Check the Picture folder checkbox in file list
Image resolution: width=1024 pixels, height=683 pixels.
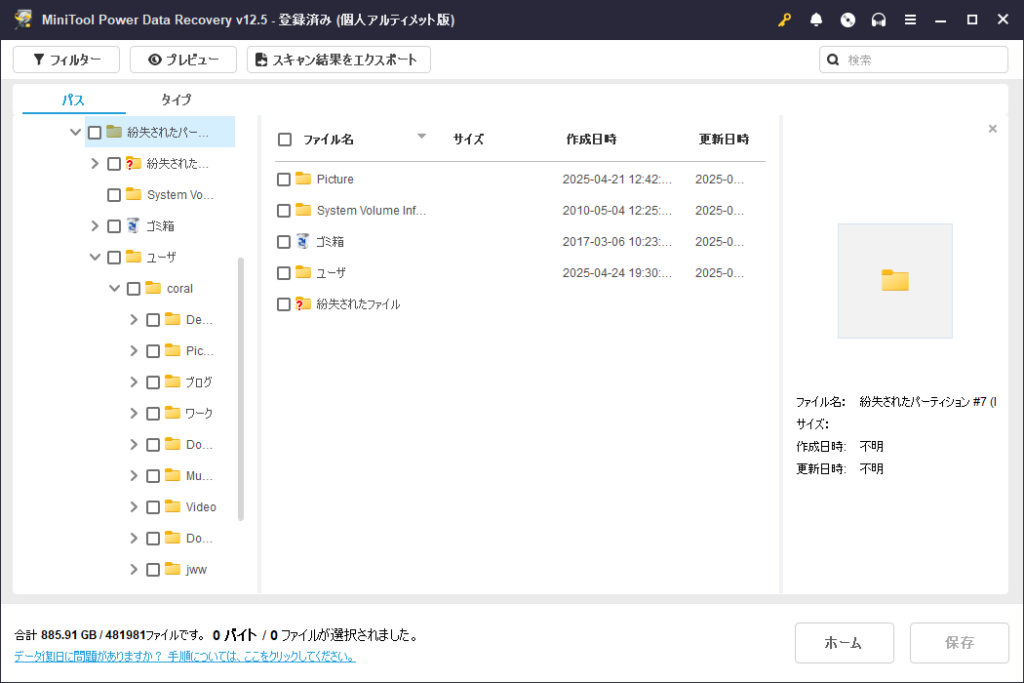[283, 179]
